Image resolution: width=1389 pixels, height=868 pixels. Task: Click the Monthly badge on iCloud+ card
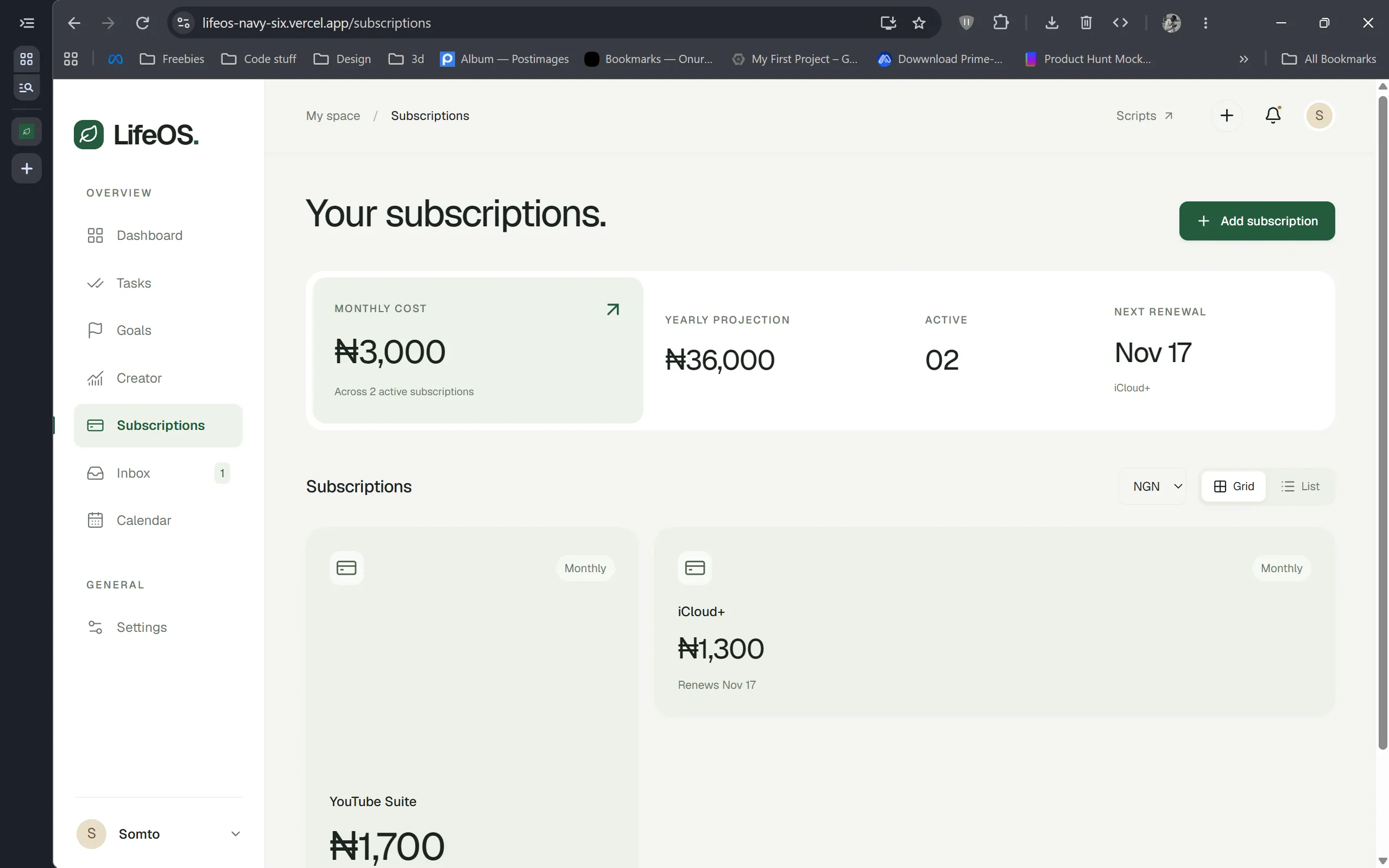pyautogui.click(x=1281, y=568)
